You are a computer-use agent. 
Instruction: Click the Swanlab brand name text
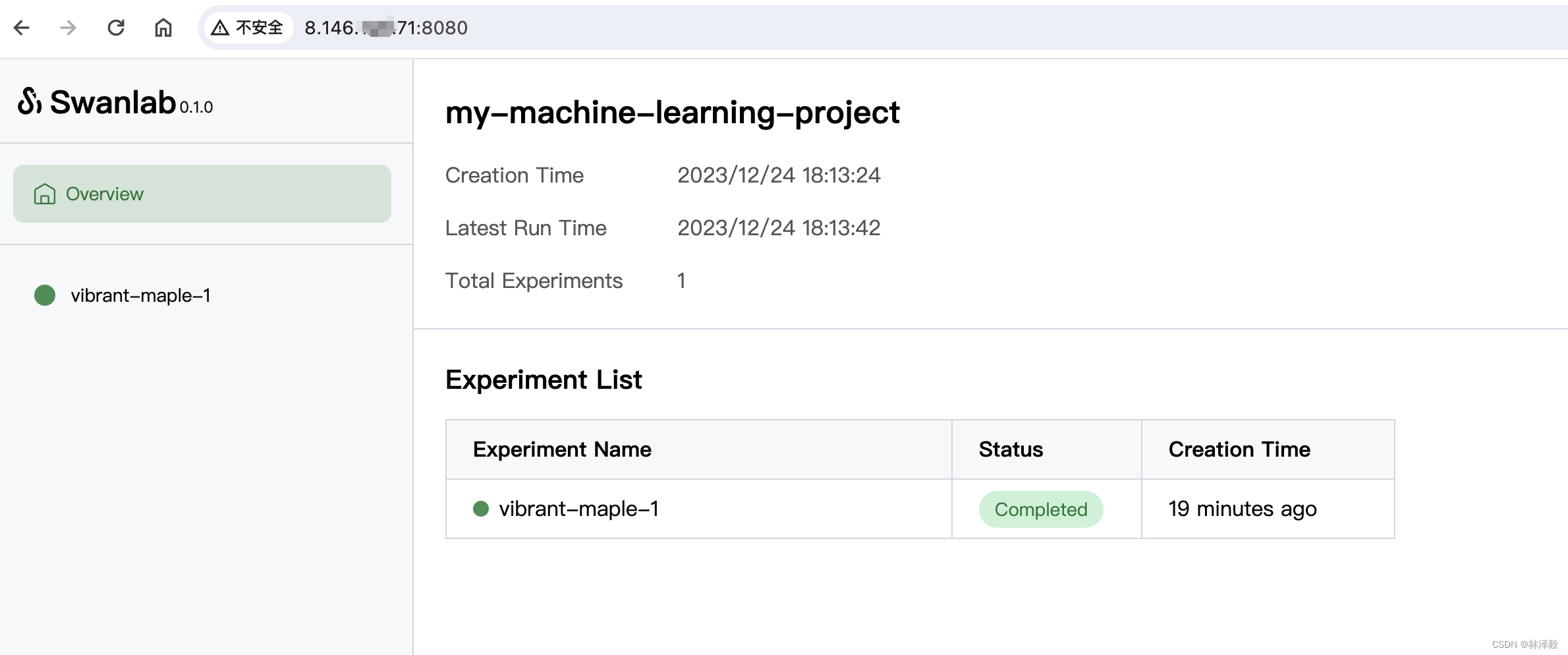point(113,103)
